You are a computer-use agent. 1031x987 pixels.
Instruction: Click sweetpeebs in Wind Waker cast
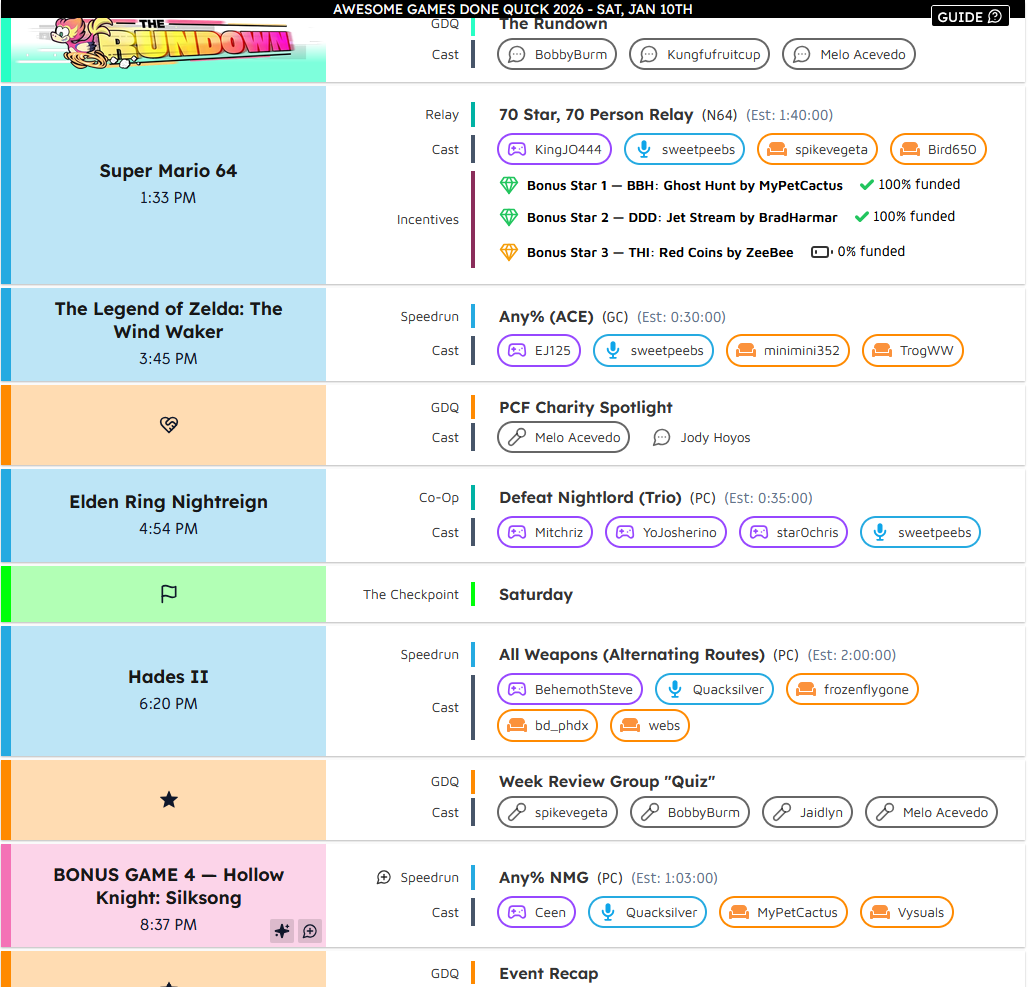[x=653, y=350]
